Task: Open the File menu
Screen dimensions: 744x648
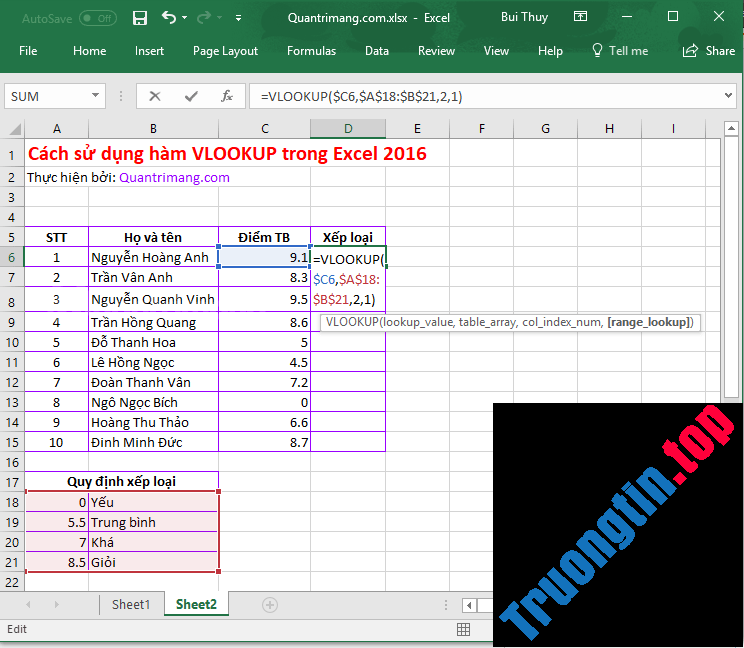Action: pos(28,51)
